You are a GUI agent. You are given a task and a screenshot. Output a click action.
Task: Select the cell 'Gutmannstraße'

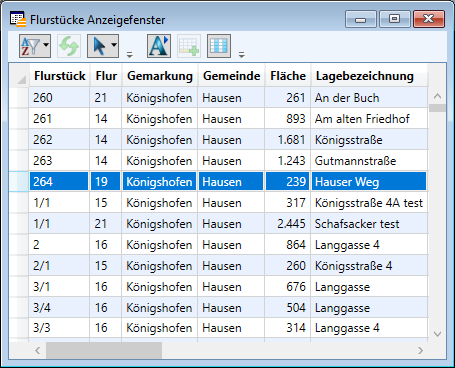369,161
